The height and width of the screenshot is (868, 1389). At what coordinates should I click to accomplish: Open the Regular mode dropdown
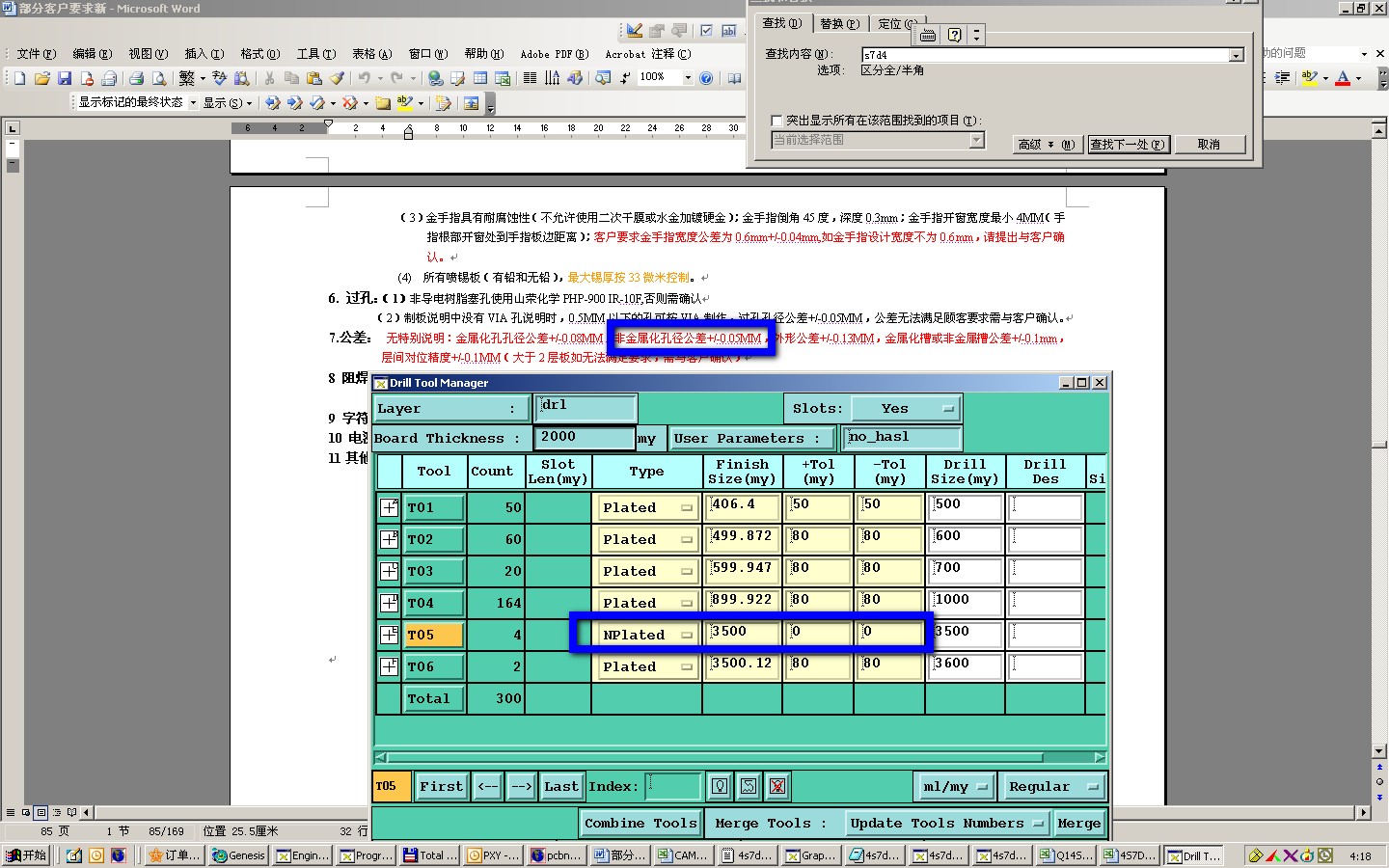pos(1053,786)
